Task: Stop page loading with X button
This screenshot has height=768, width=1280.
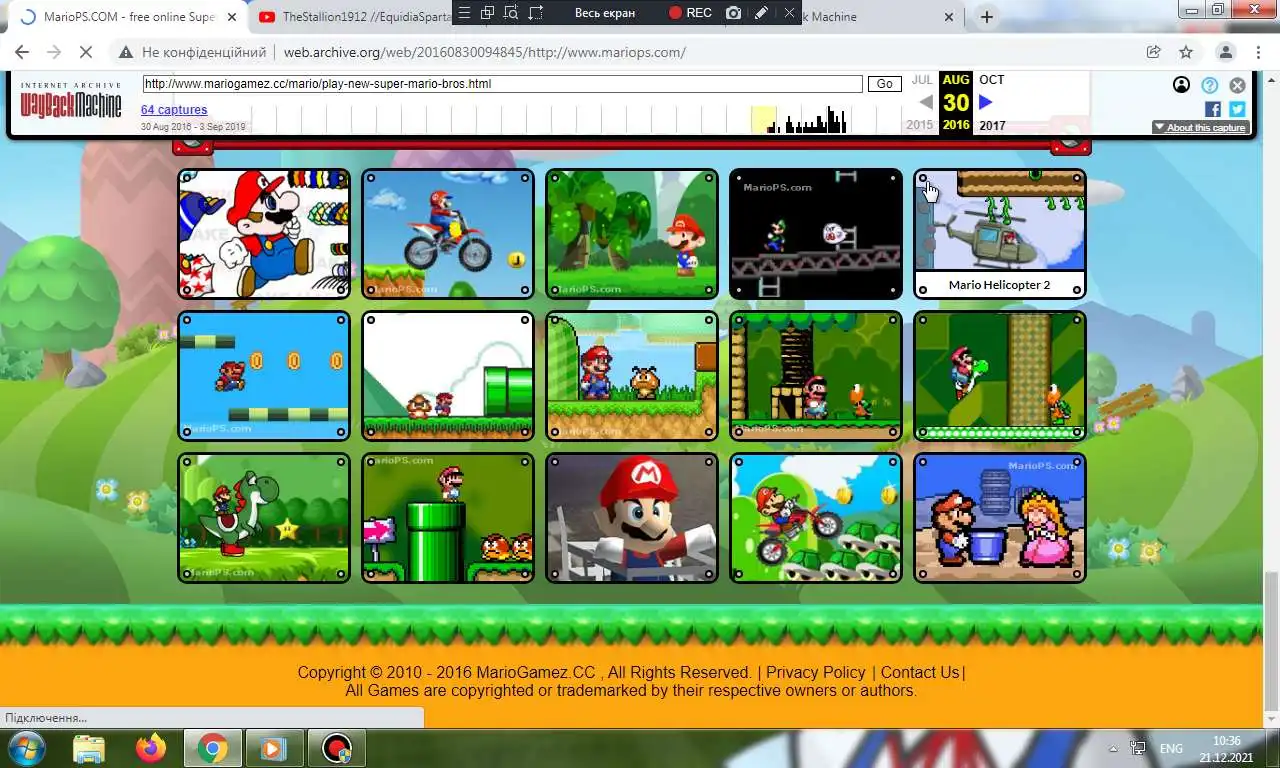Action: 86,52
